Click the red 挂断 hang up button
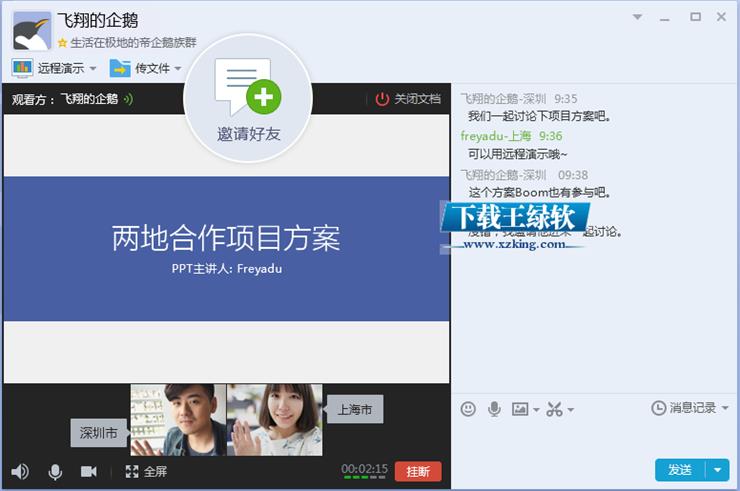Screen dimensions: 740x491 pyautogui.click(x=418, y=471)
